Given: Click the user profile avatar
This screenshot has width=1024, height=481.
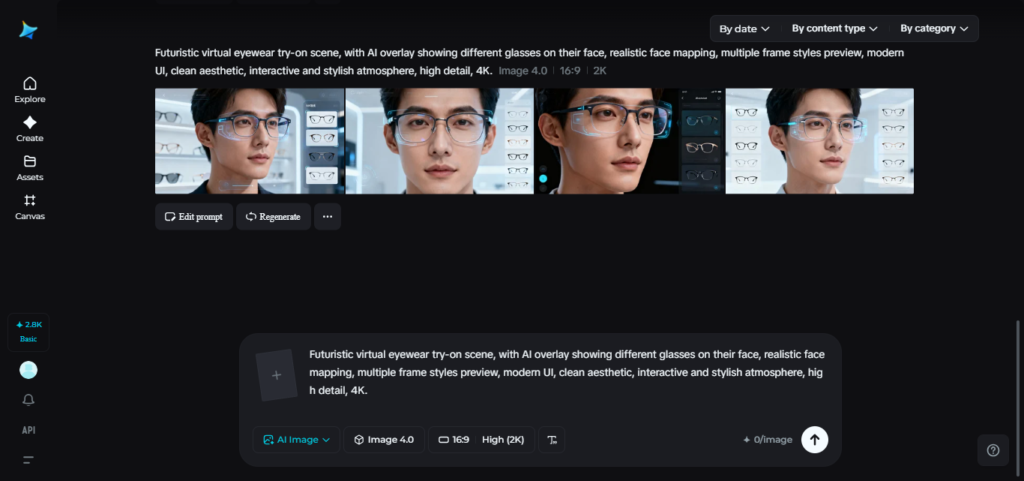Looking at the screenshot, I should (x=28, y=370).
